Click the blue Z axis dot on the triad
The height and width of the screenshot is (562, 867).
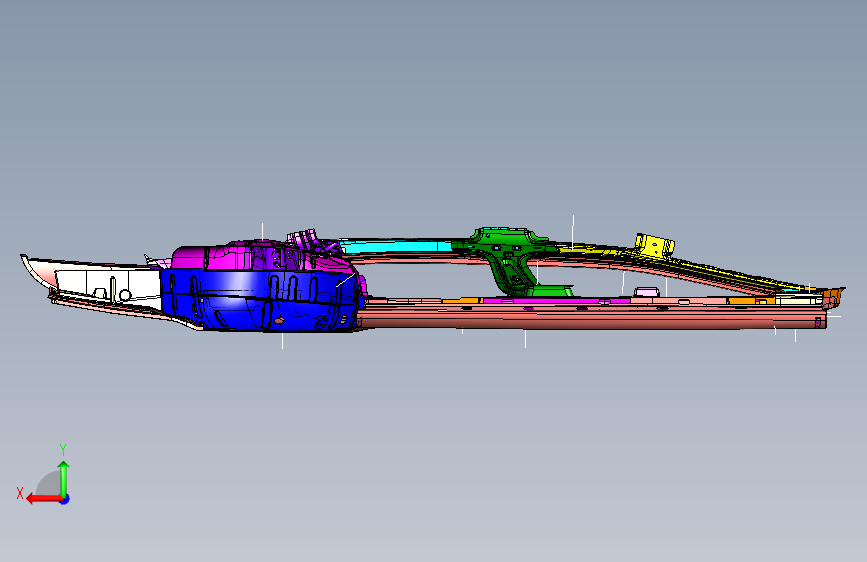point(65,499)
